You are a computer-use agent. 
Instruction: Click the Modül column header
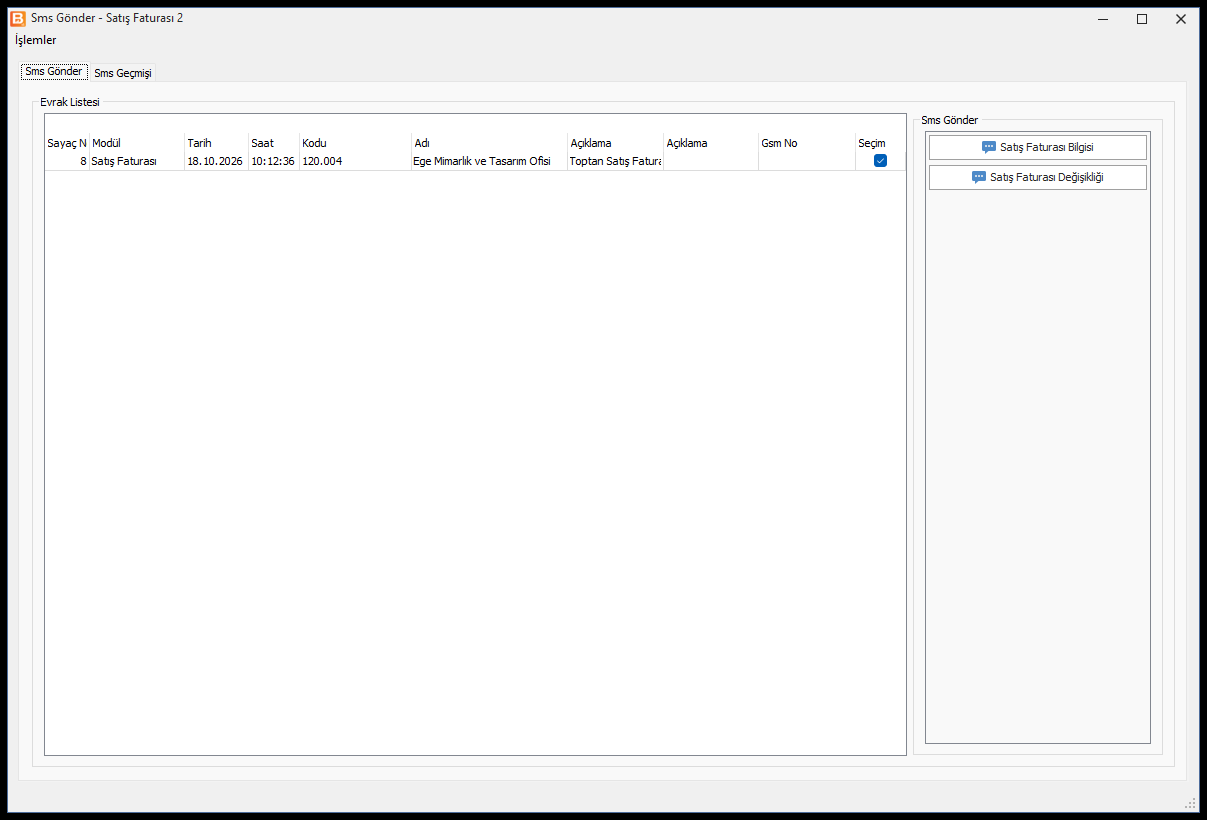(137, 143)
